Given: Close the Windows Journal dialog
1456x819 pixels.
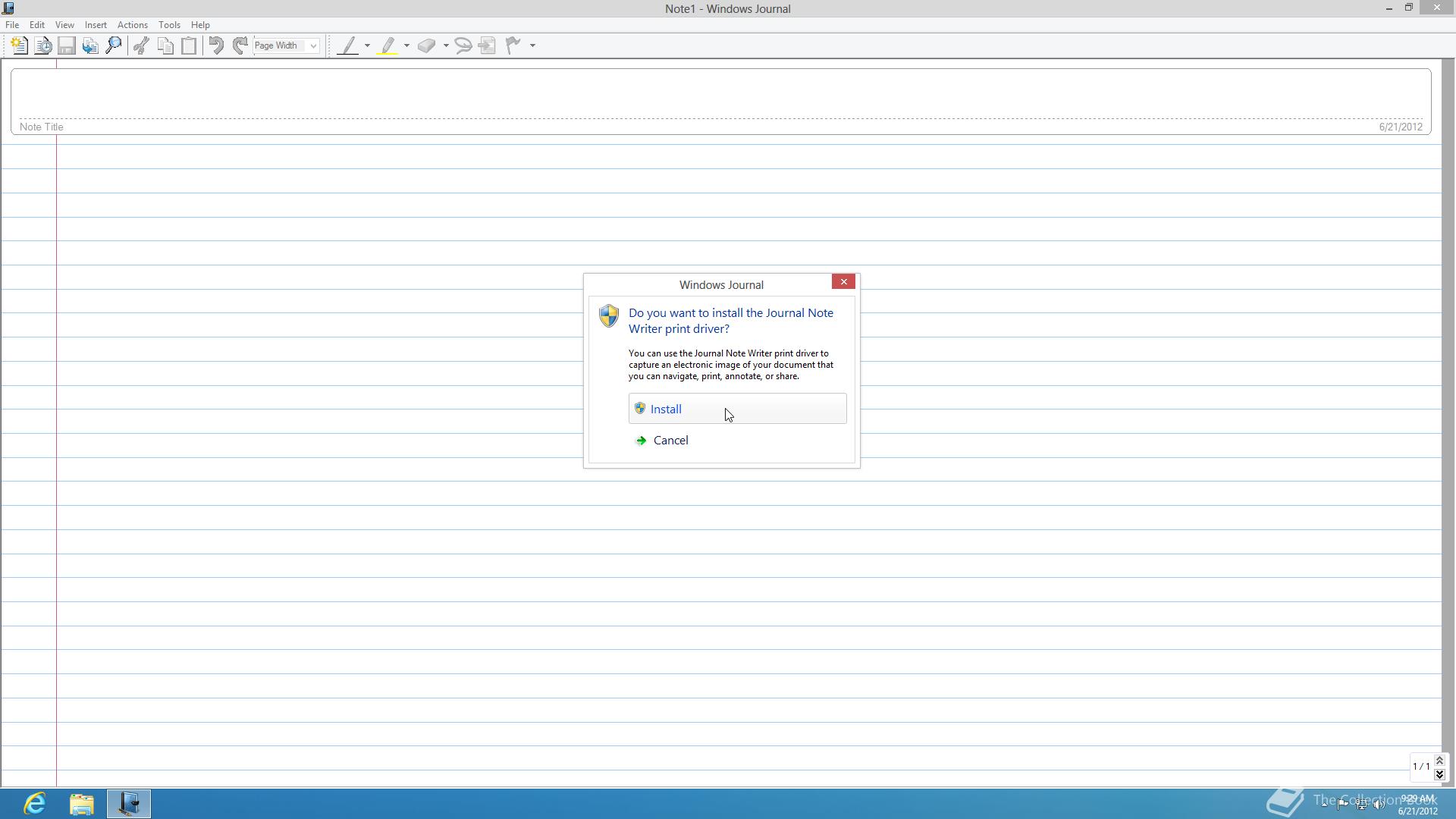Looking at the screenshot, I should click(843, 282).
